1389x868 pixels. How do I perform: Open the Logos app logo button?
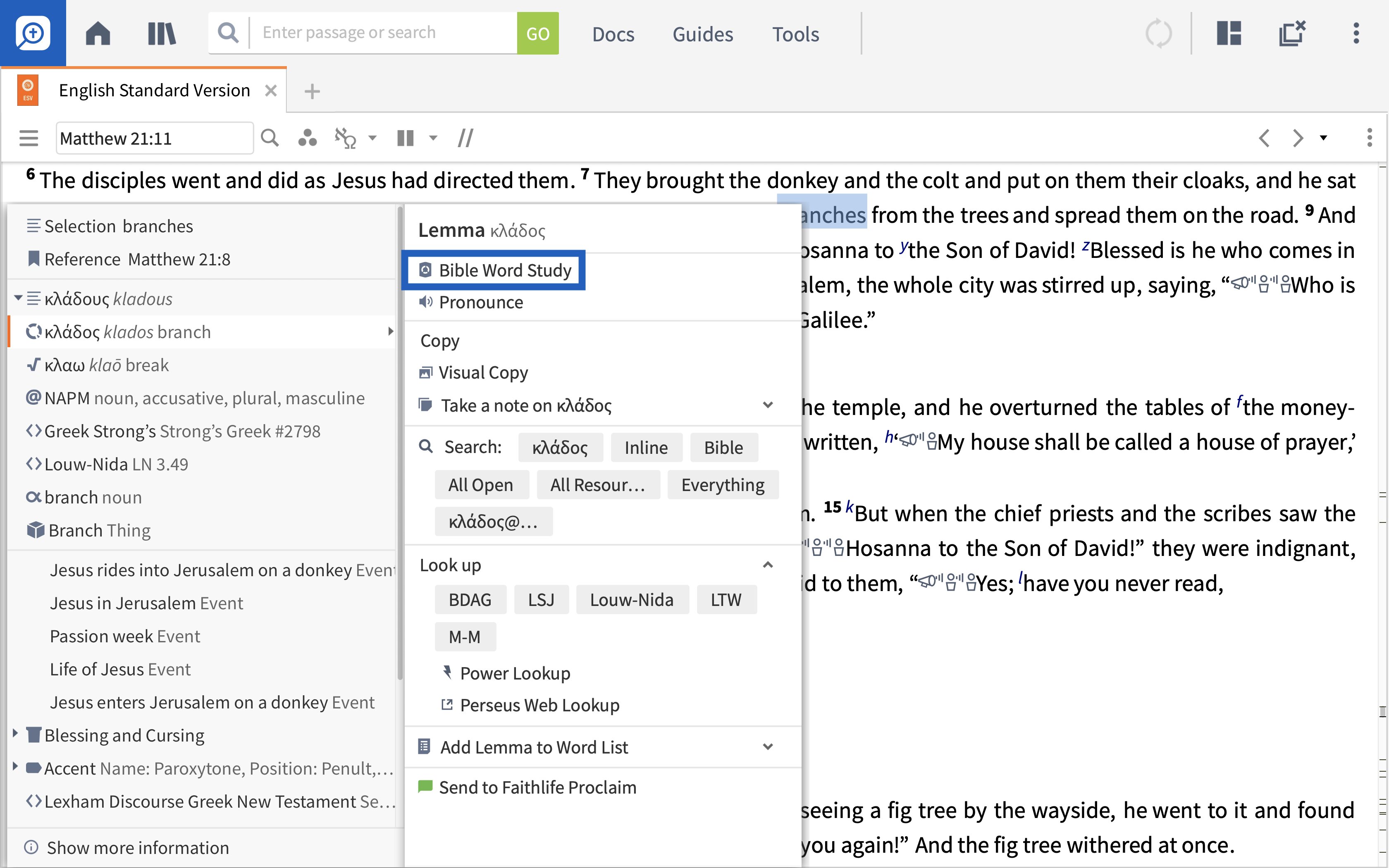(x=33, y=33)
